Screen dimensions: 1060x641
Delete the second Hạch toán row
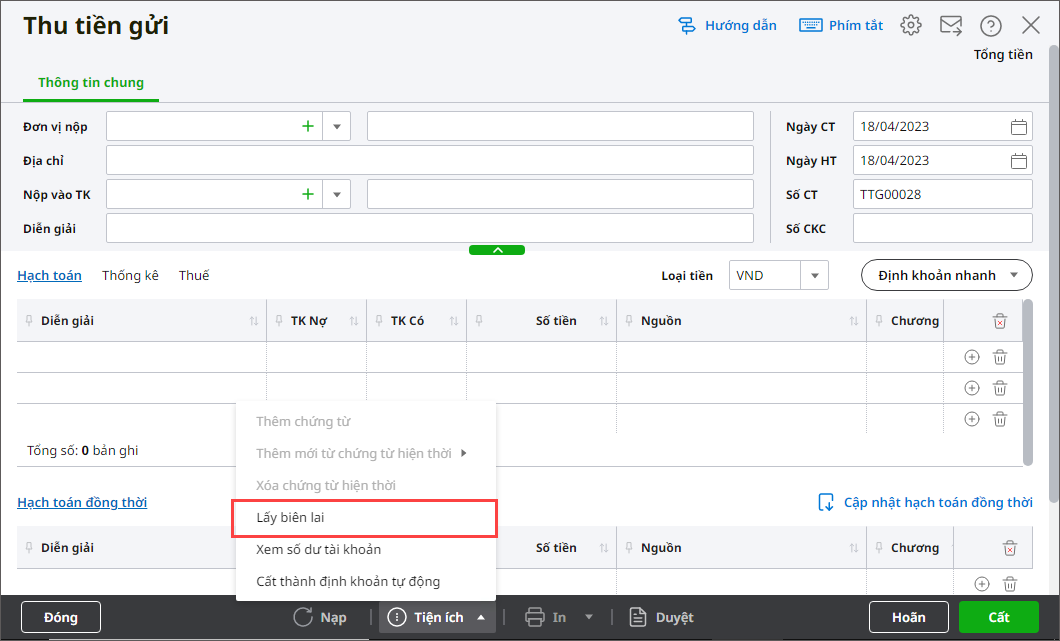click(x=999, y=388)
